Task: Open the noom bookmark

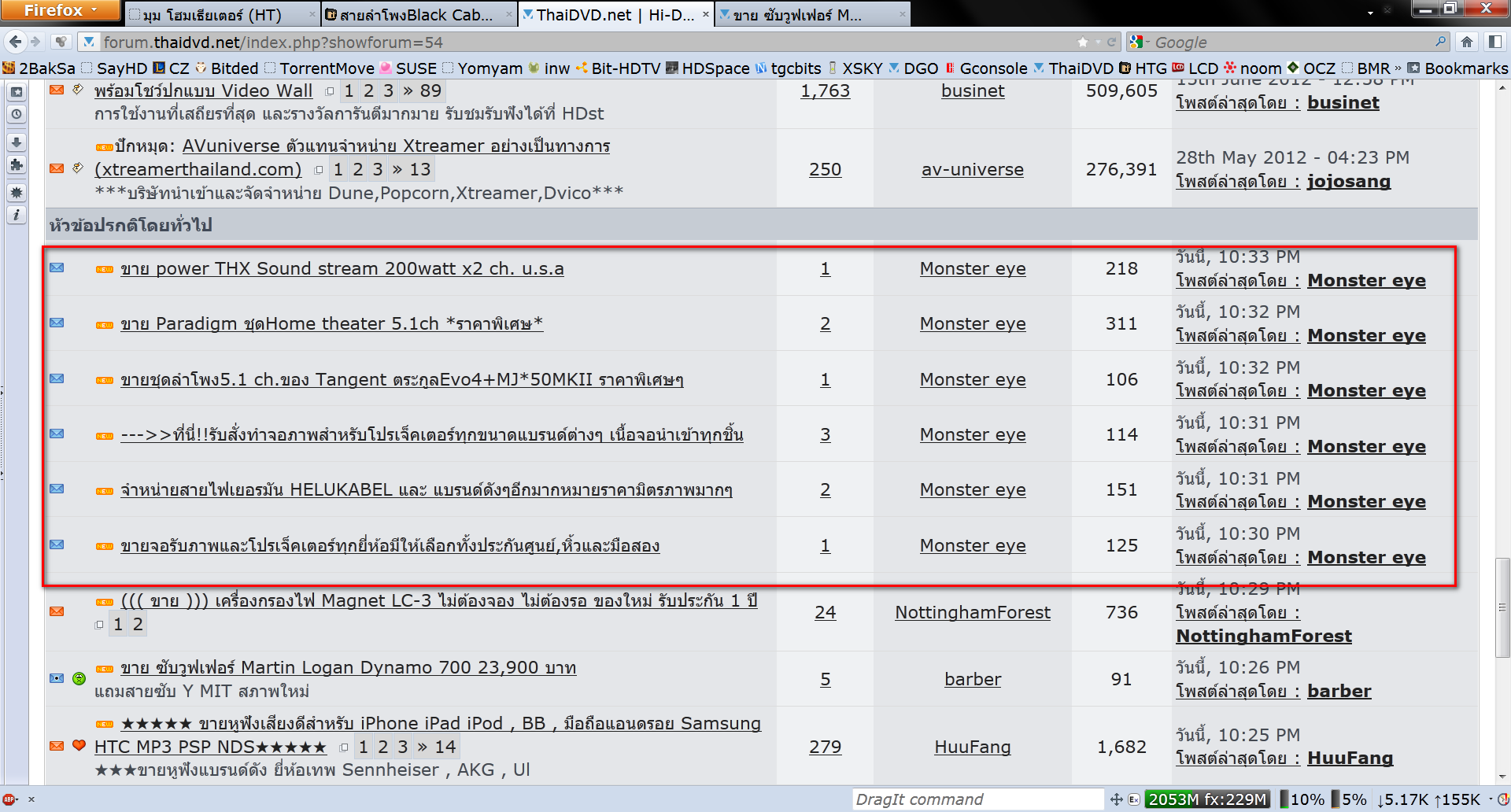Action: click(x=1252, y=68)
